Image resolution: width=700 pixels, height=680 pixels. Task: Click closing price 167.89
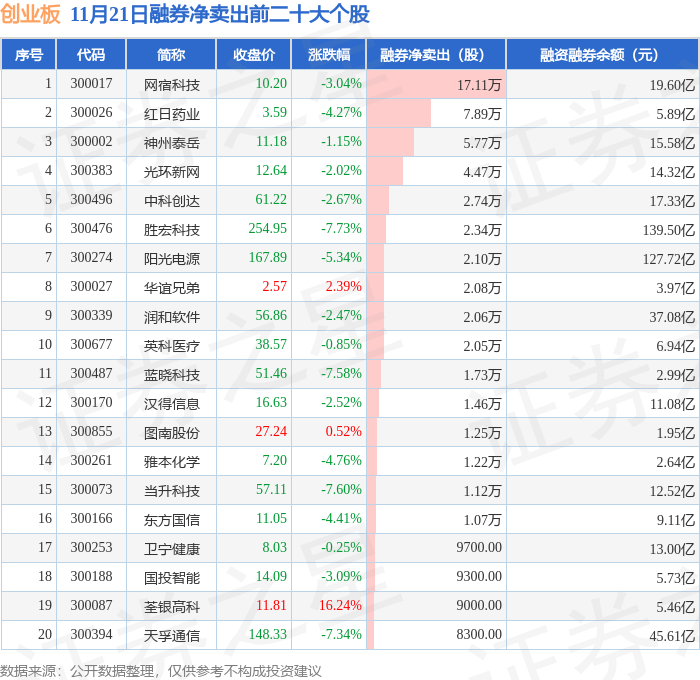coord(267,258)
